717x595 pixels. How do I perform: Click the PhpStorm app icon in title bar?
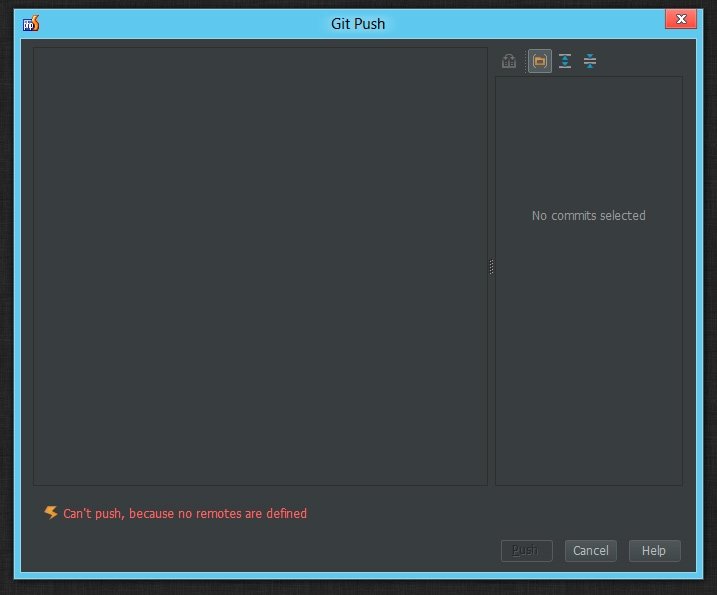(31, 23)
